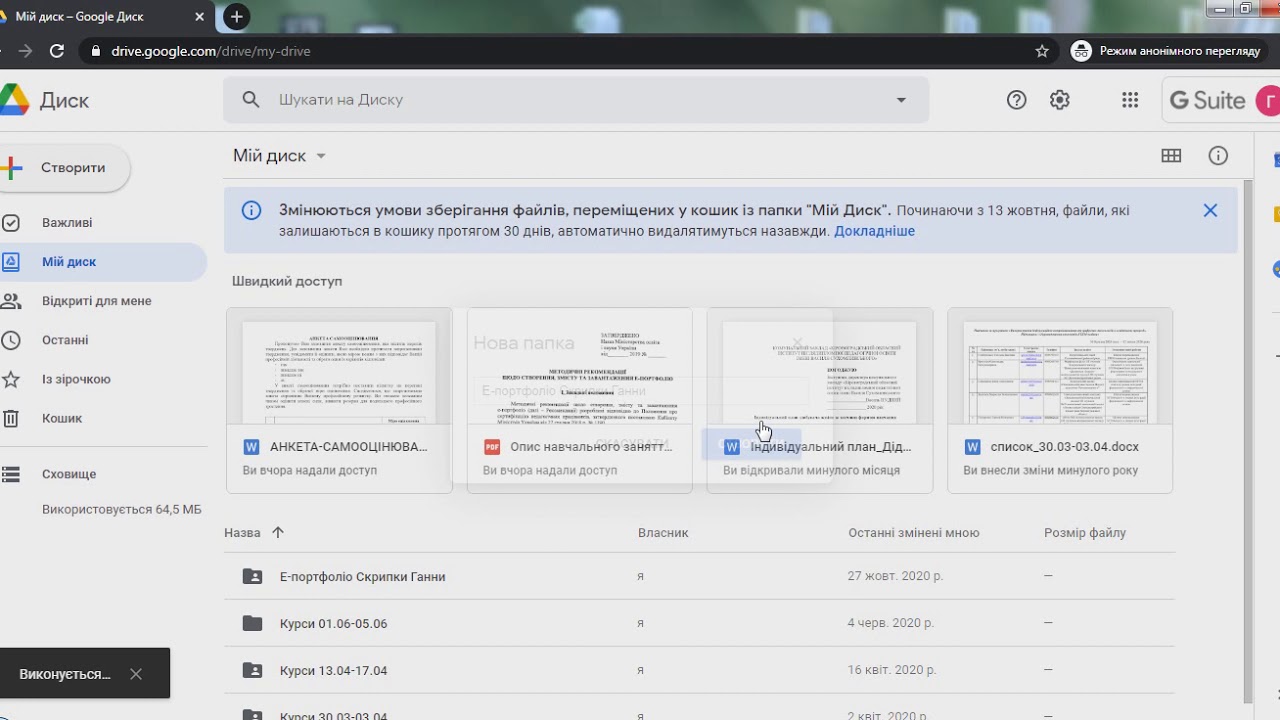The height and width of the screenshot is (720, 1280).
Task: Click shared folder icon of Е-портфоліо Скрипки Ганни
Action: coord(252,576)
